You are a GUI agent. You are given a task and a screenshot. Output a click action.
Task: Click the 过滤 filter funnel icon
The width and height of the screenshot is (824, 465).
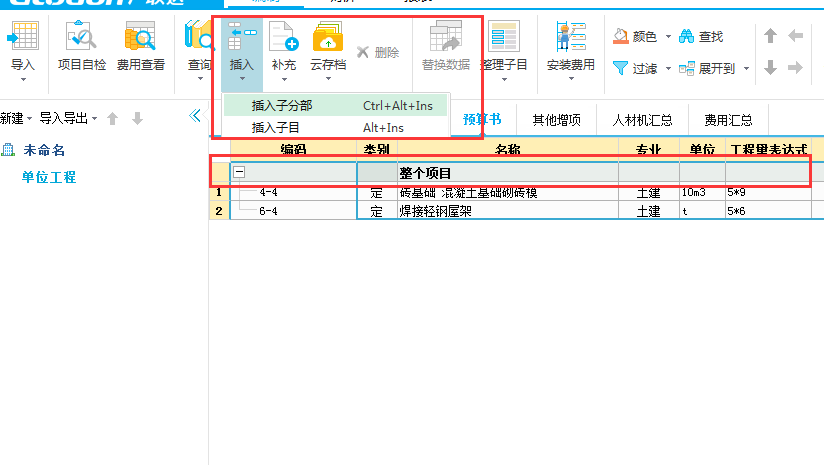tap(621, 68)
